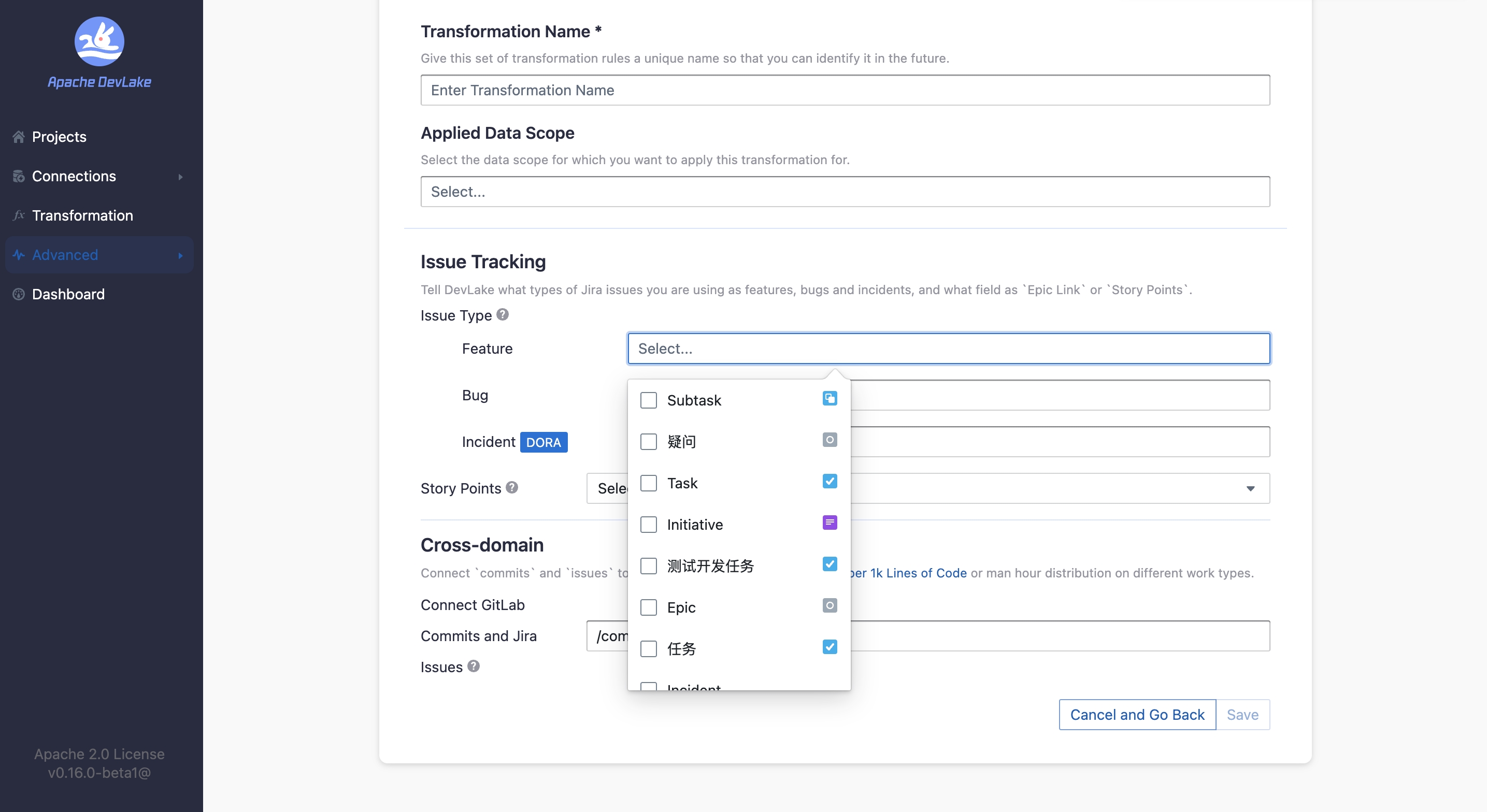Viewport: 1487px width, 812px height.
Task: Click the Projects home icon
Action: (19, 137)
